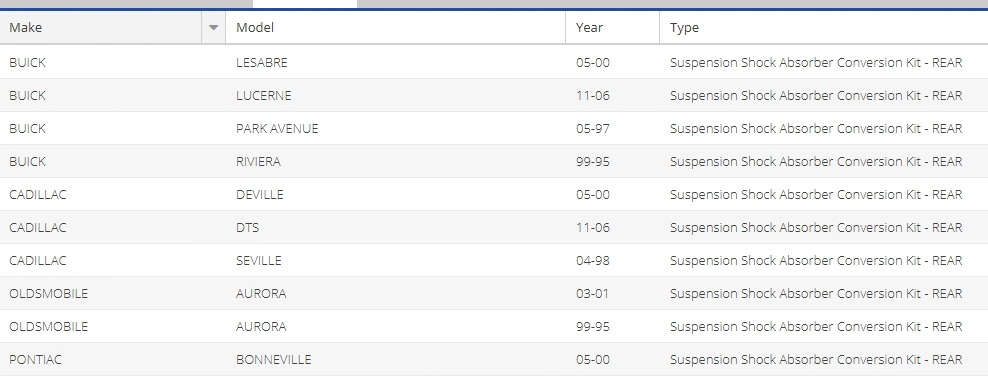988x392 pixels.
Task: Click the PONTIAC make cell
Action: pyautogui.click(x=35, y=359)
